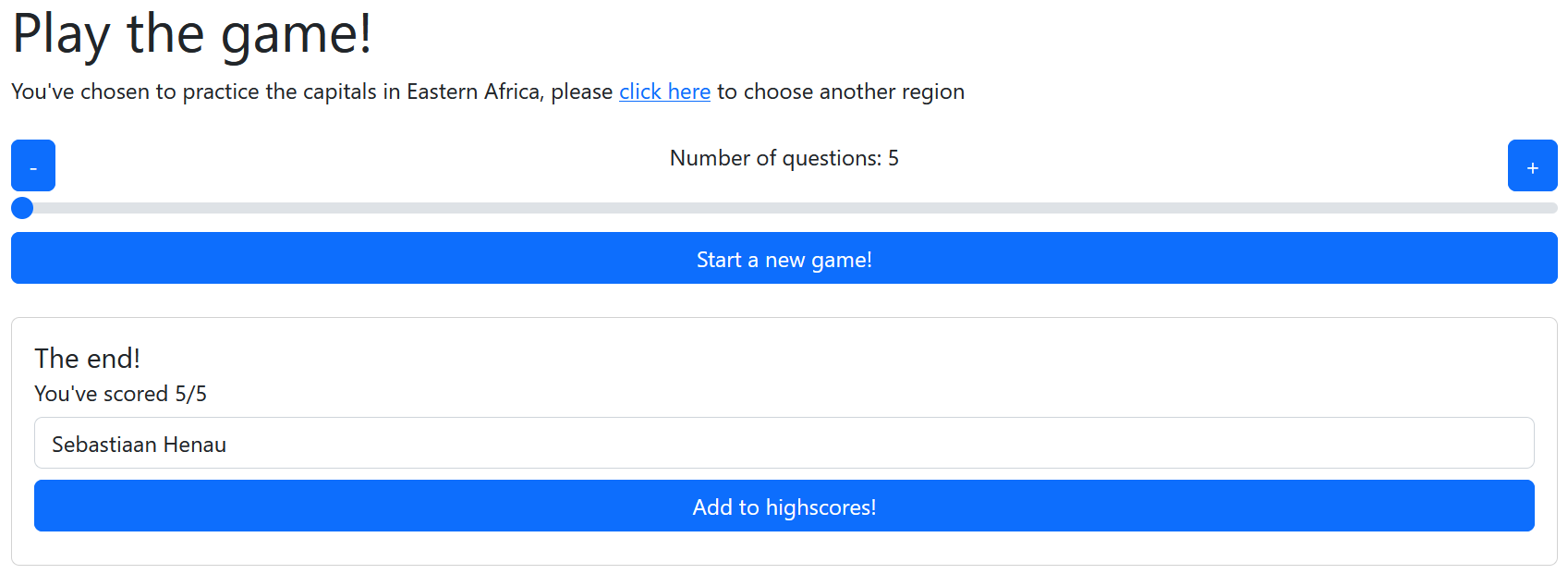1568x574 pixels.
Task: Click the "Play the game!" heading
Action: (192, 34)
